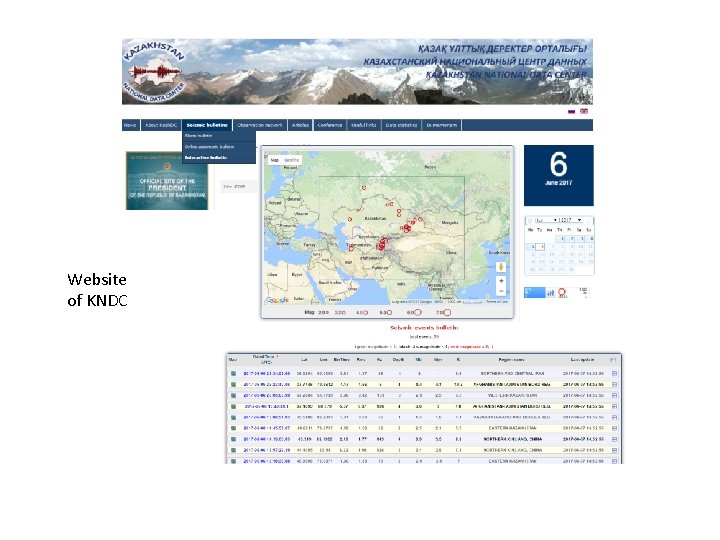This screenshot has height=540, width=720.
Task: Choose Online automatic bulletin from submenu
Action: tap(219, 147)
